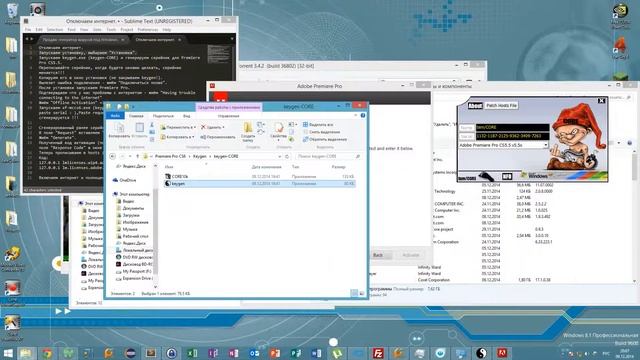Open uTorrent from the taskbar
640x360 pixels.
[337, 353]
